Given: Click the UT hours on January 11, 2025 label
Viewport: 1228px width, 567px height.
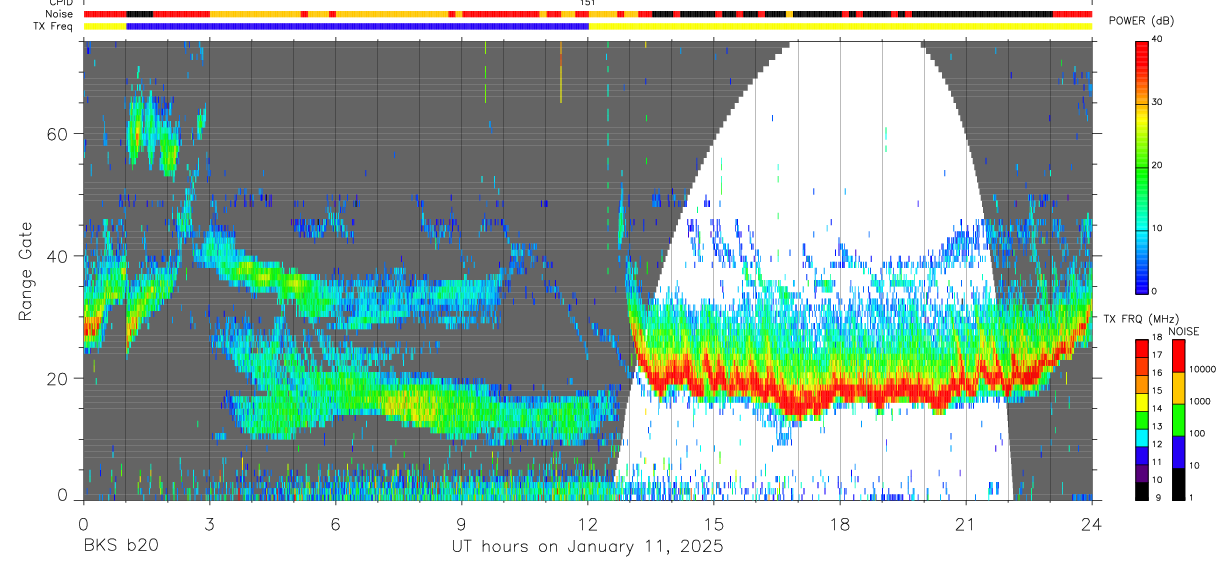Looking at the screenshot, I should (x=587, y=546).
